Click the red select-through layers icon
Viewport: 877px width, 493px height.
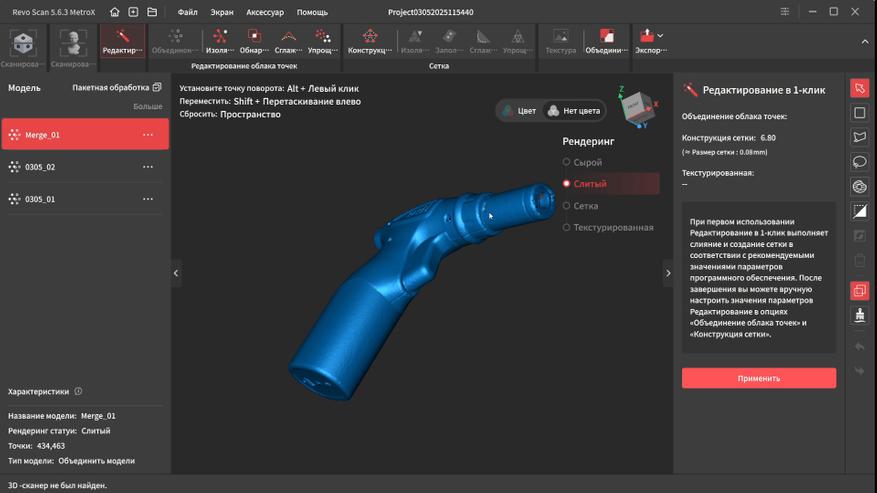[860, 290]
